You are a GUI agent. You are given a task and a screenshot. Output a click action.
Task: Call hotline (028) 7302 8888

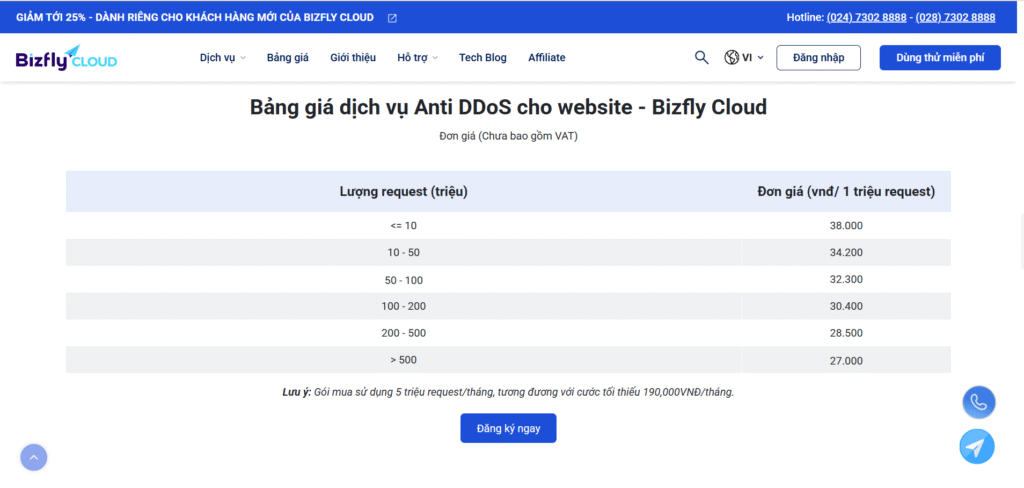point(955,18)
